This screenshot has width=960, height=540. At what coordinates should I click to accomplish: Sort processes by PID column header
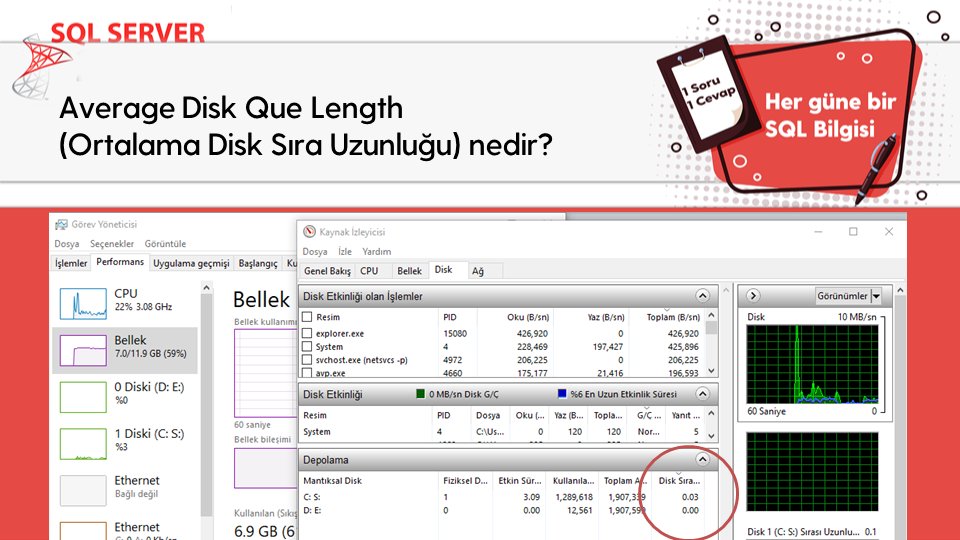[x=457, y=317]
